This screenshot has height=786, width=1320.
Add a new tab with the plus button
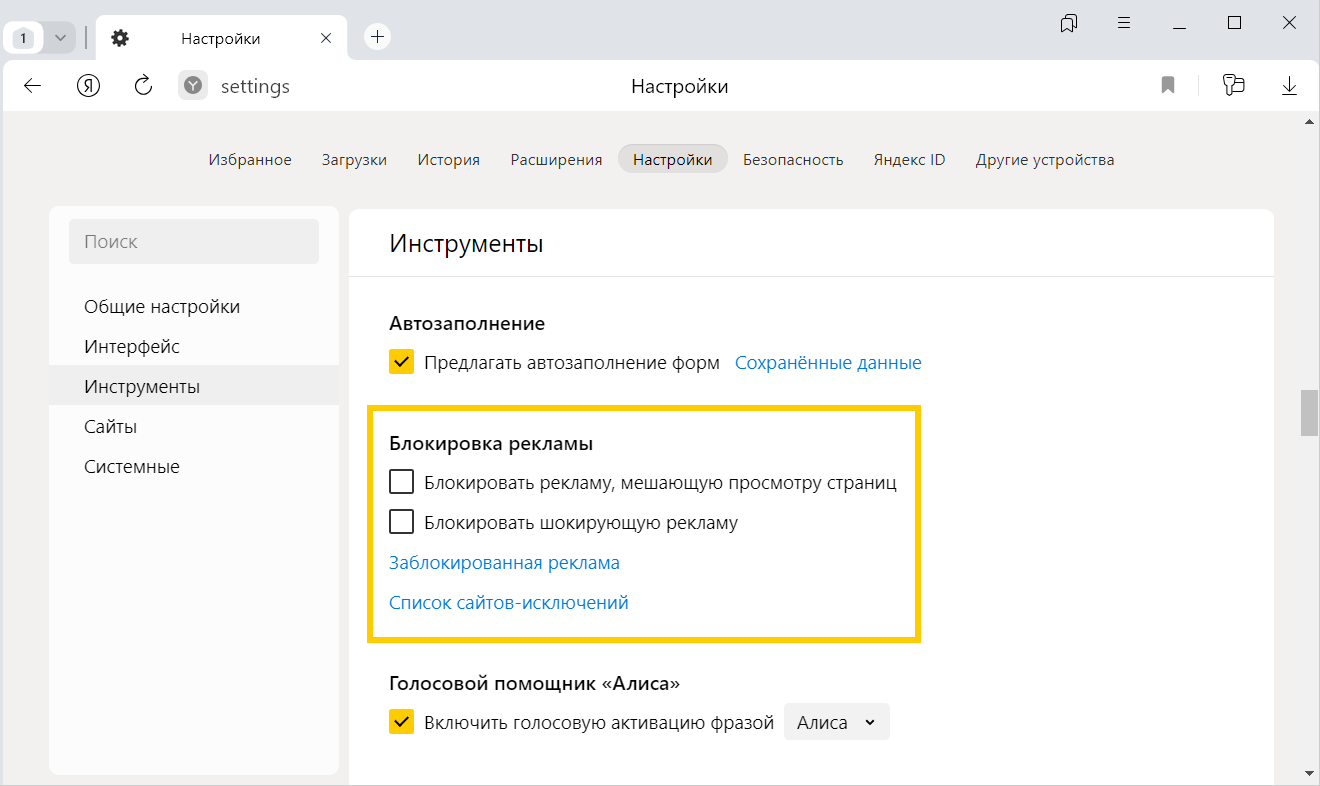(x=377, y=37)
